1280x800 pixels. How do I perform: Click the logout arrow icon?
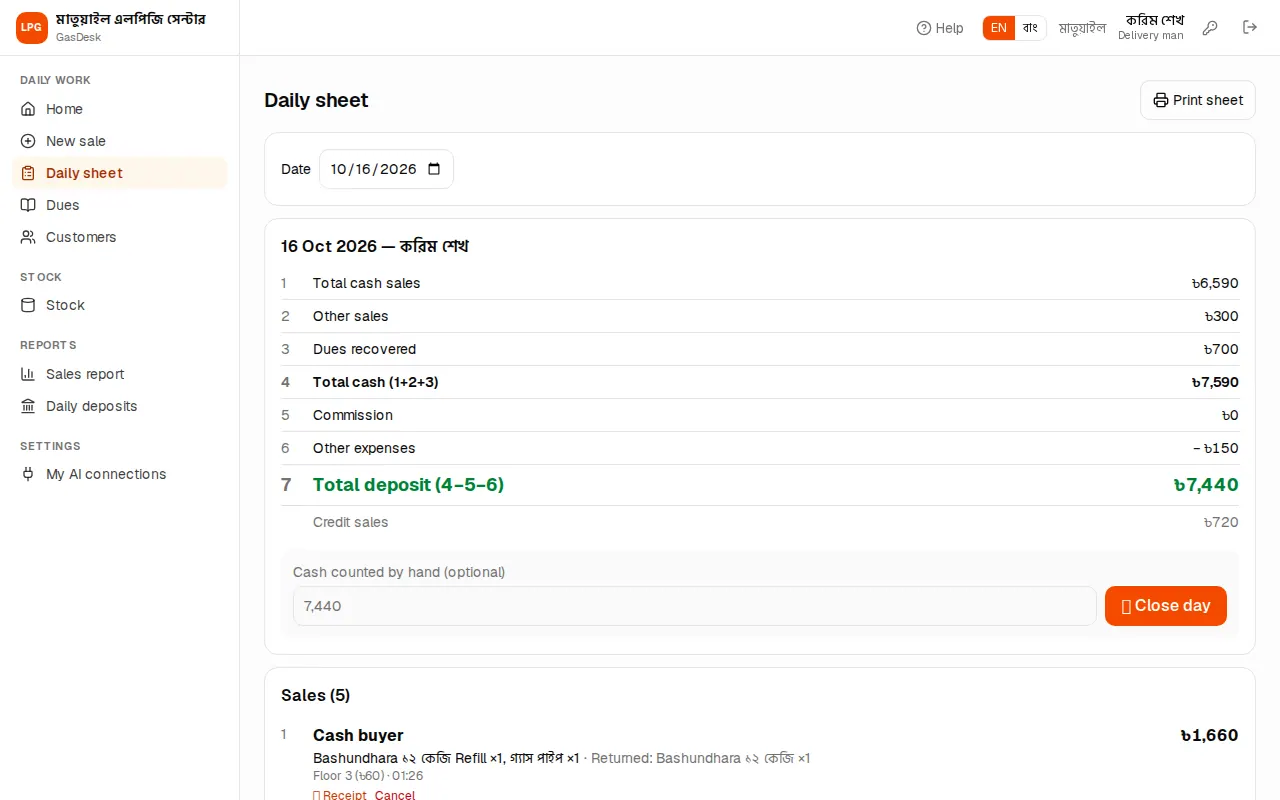[x=1250, y=28]
